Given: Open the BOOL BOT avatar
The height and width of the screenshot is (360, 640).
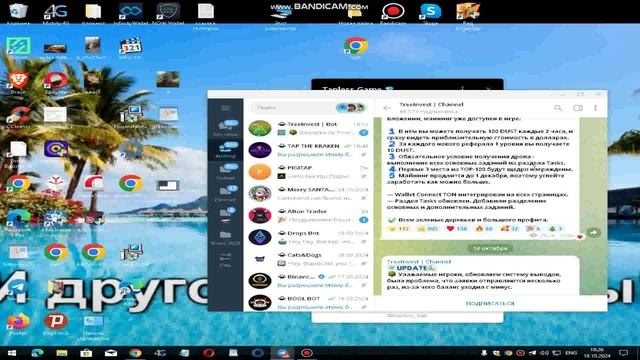Looking at the screenshot, I should pos(260,302).
